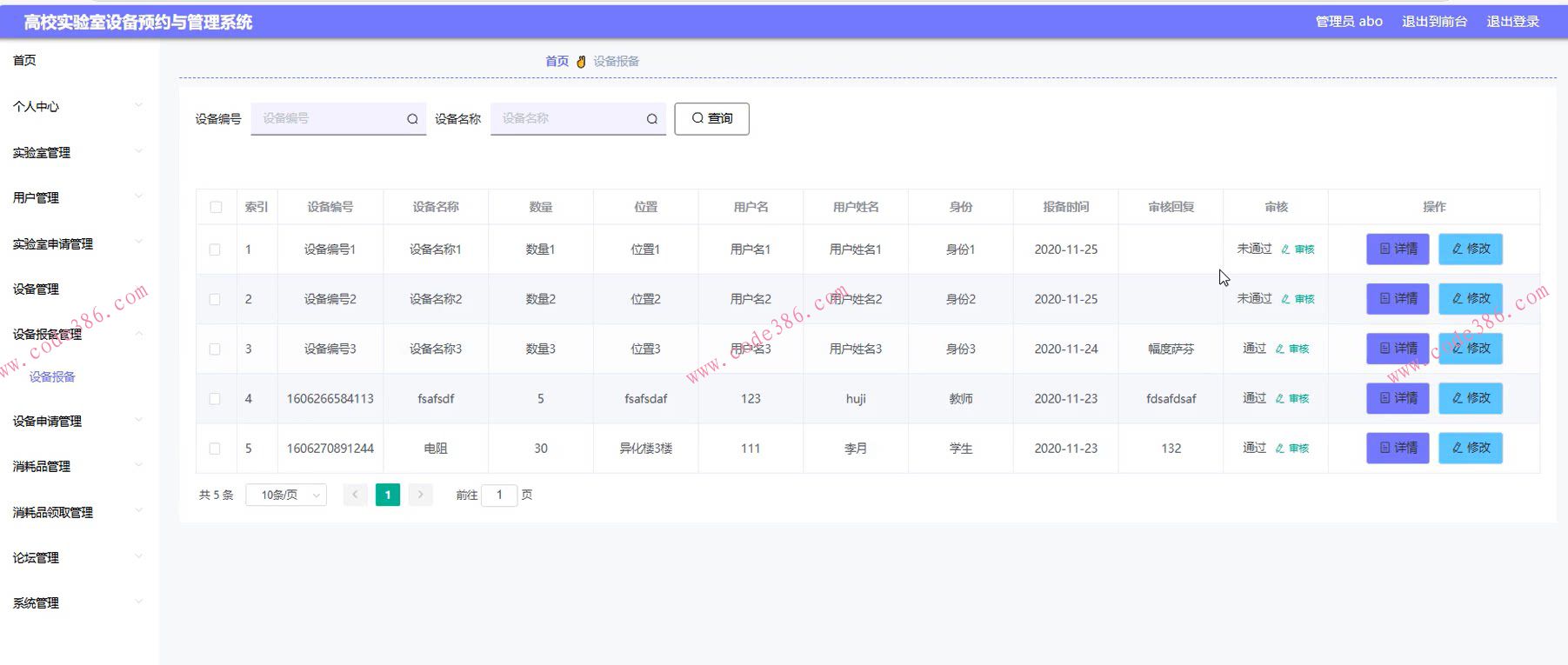Screen dimensions: 1568x665
Task: Click user name cell 李月
Action: [x=856, y=449]
